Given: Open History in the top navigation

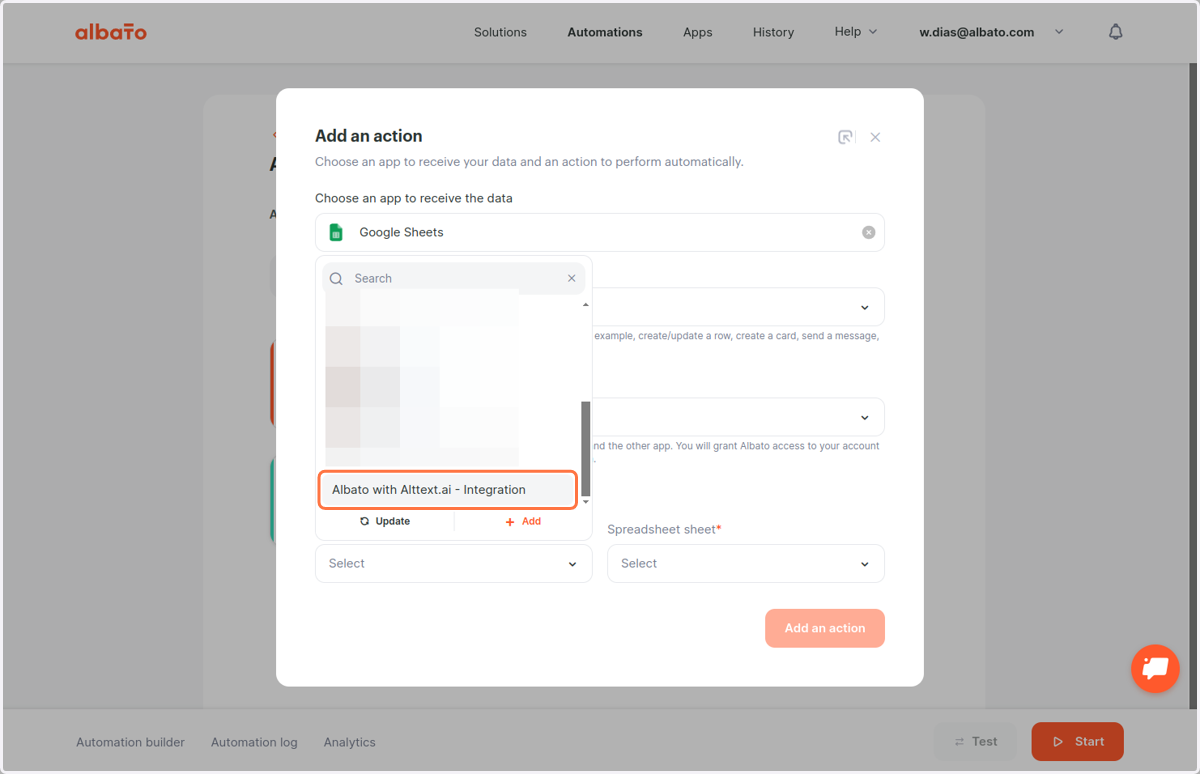Looking at the screenshot, I should 773,32.
